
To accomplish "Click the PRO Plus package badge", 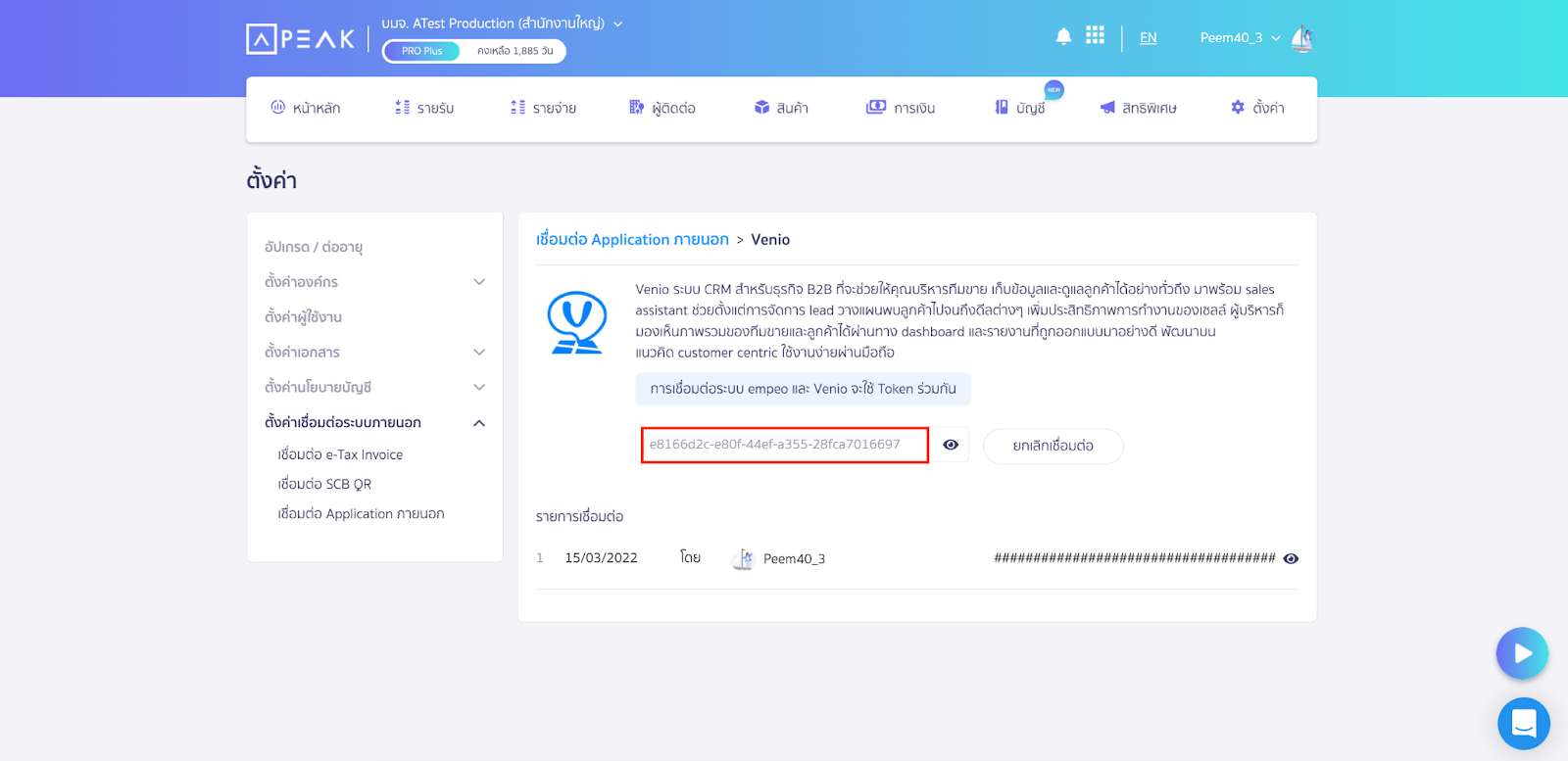I will (x=421, y=51).
